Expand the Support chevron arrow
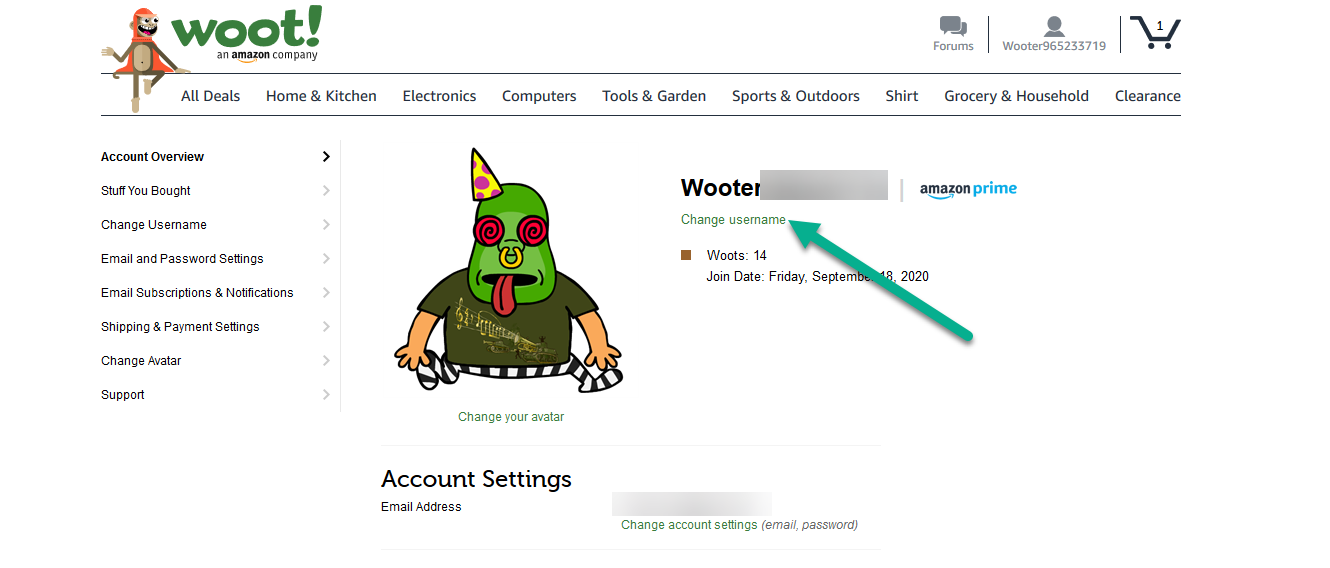This screenshot has height=568, width=1330. pos(326,395)
